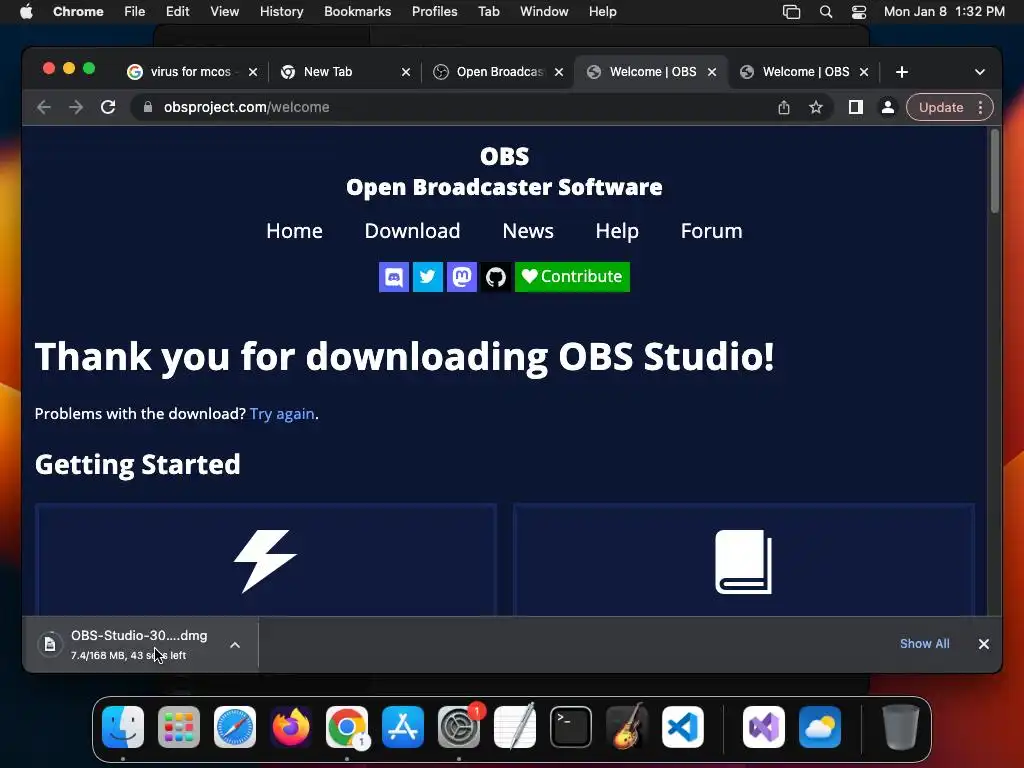Open the Download page link

(412, 231)
